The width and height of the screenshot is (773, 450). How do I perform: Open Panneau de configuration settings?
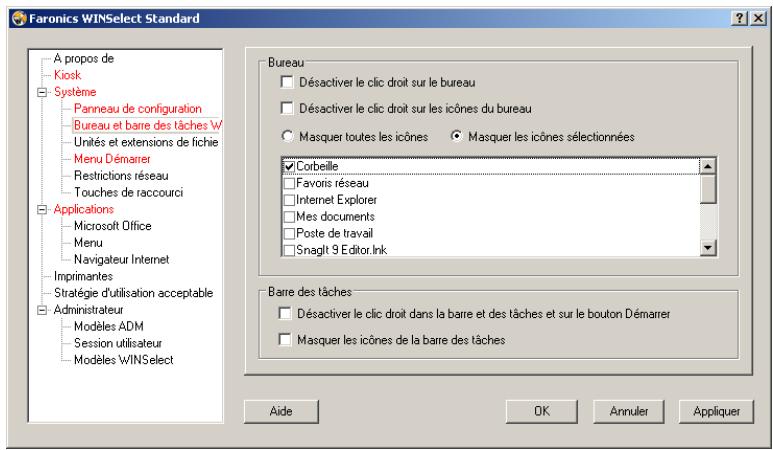(138, 108)
